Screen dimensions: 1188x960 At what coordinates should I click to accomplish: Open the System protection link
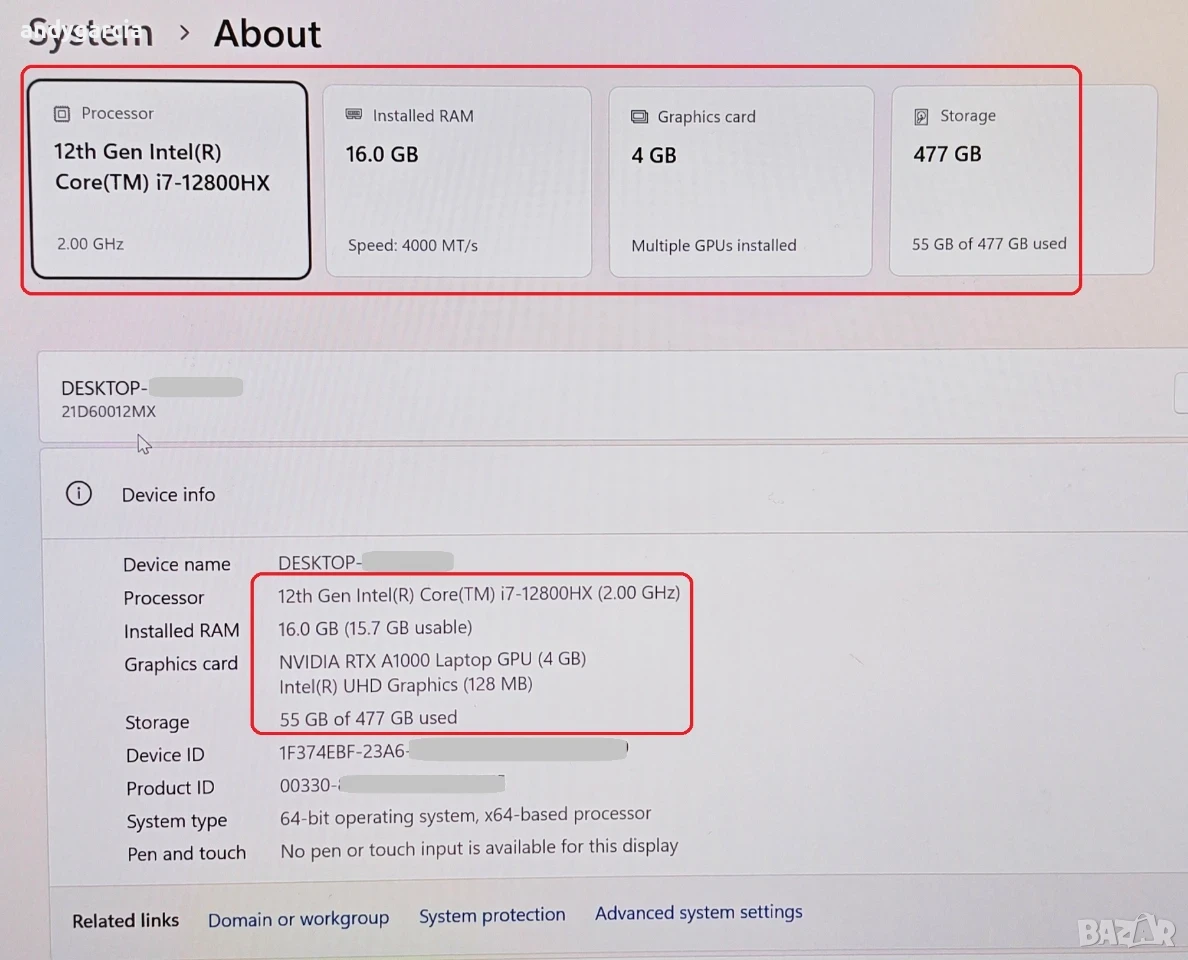492,915
